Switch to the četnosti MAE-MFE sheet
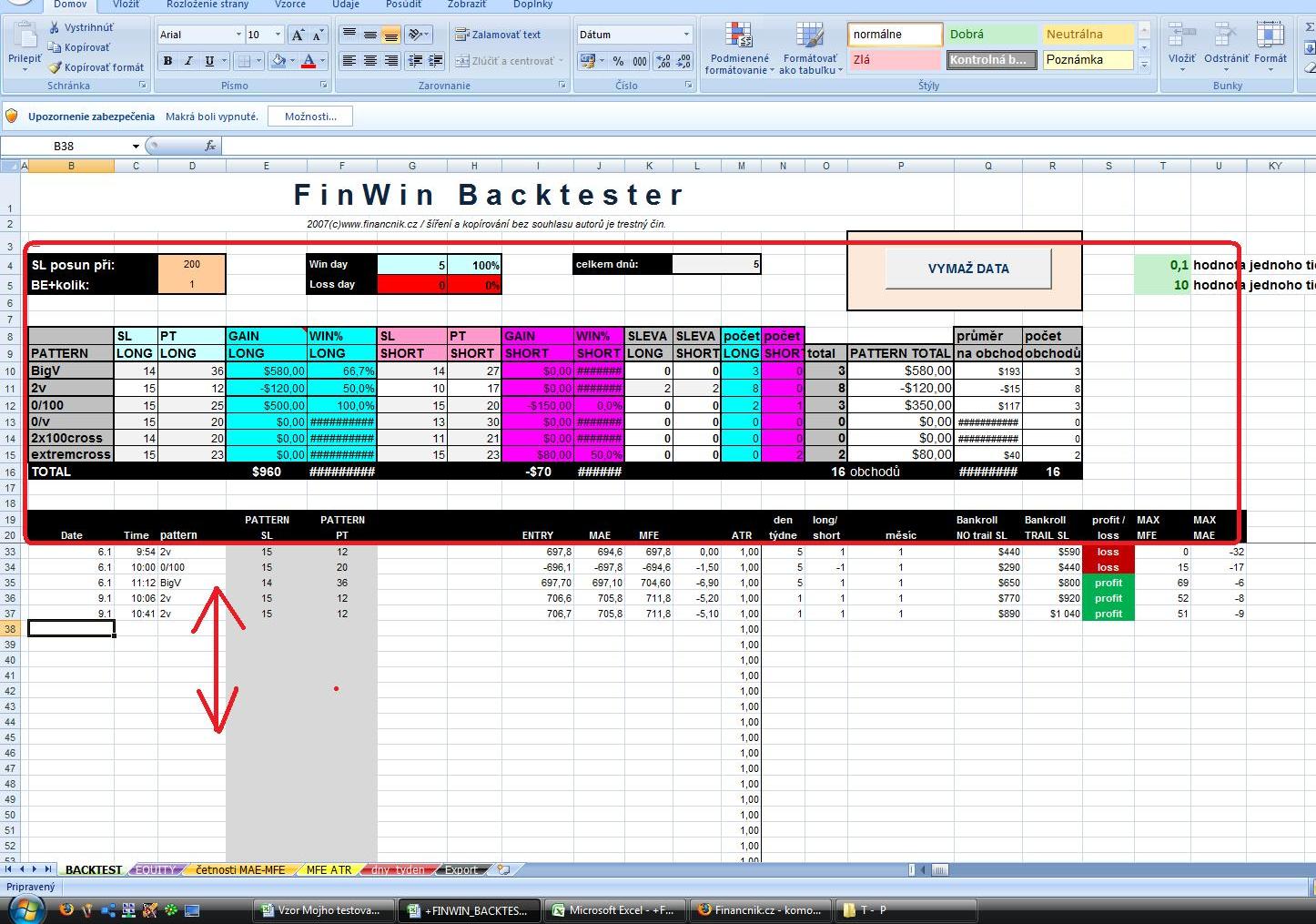Image resolution: width=1316 pixels, height=924 pixels. click(240, 869)
